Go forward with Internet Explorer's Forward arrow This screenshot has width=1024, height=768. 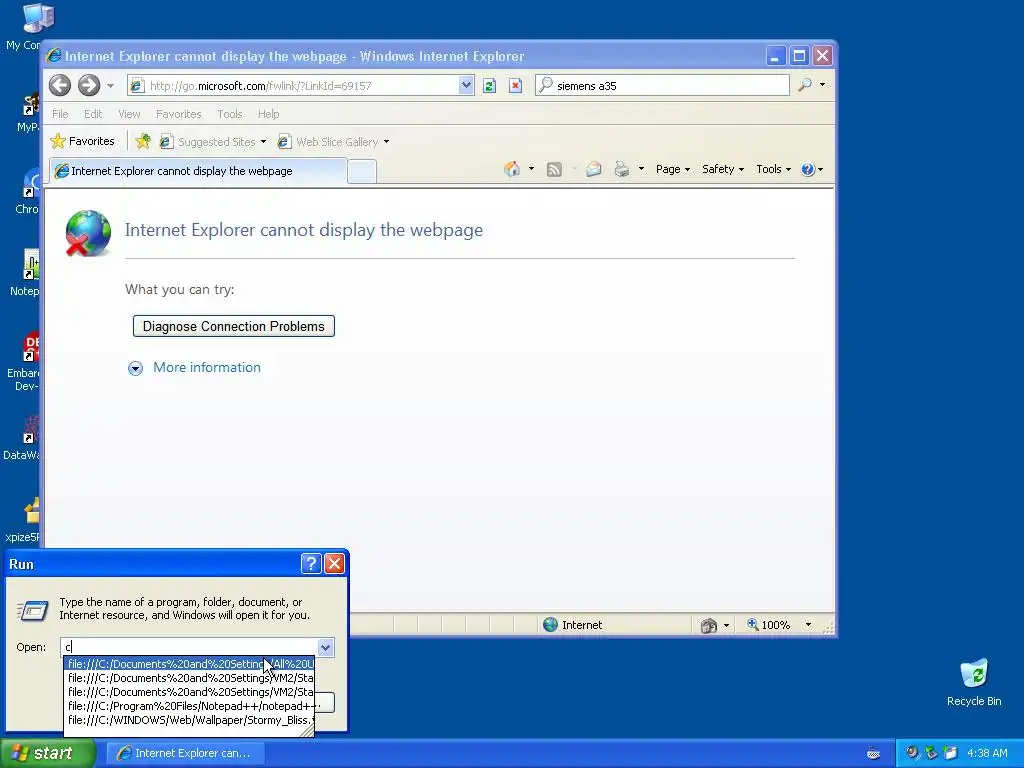(x=89, y=85)
